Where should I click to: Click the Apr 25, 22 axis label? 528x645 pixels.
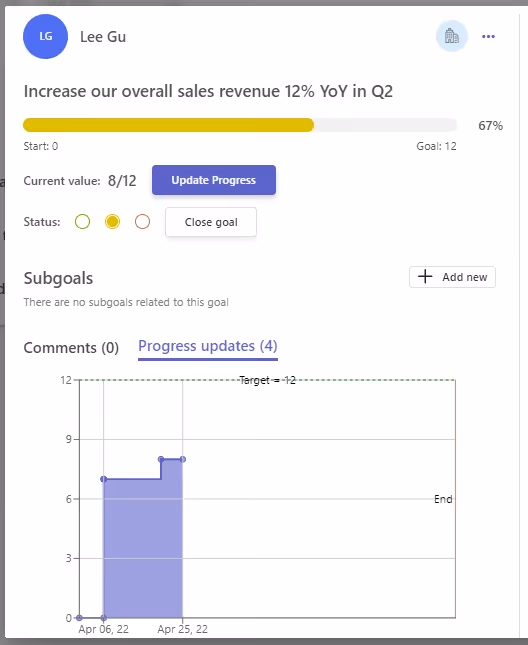[183, 629]
